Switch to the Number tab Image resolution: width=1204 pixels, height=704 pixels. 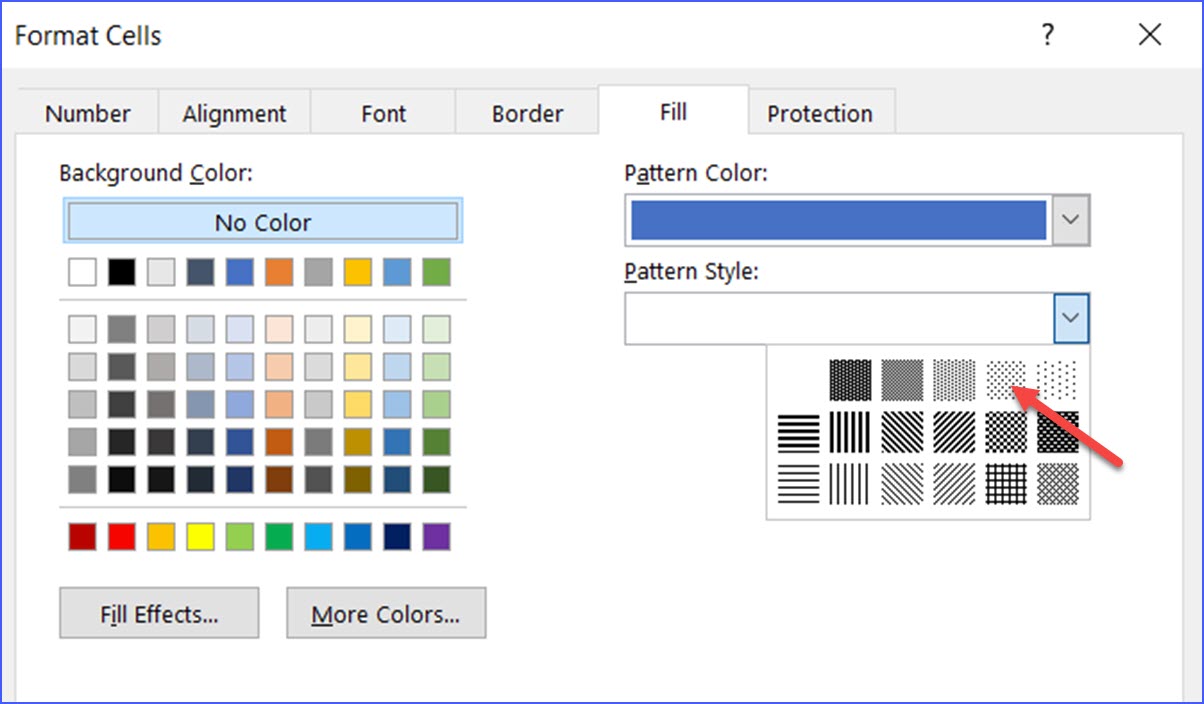click(87, 113)
